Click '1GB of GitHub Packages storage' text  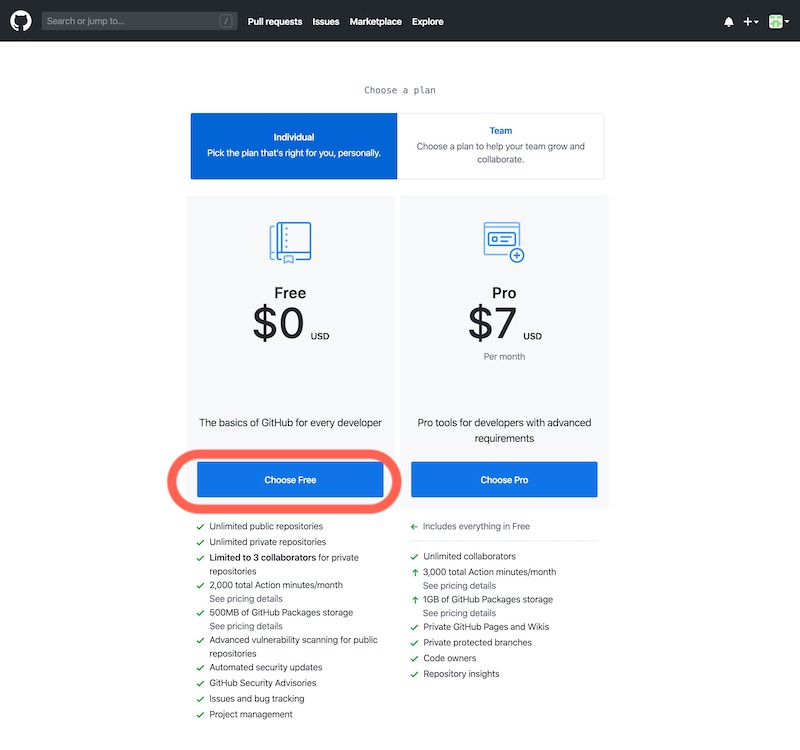point(488,599)
